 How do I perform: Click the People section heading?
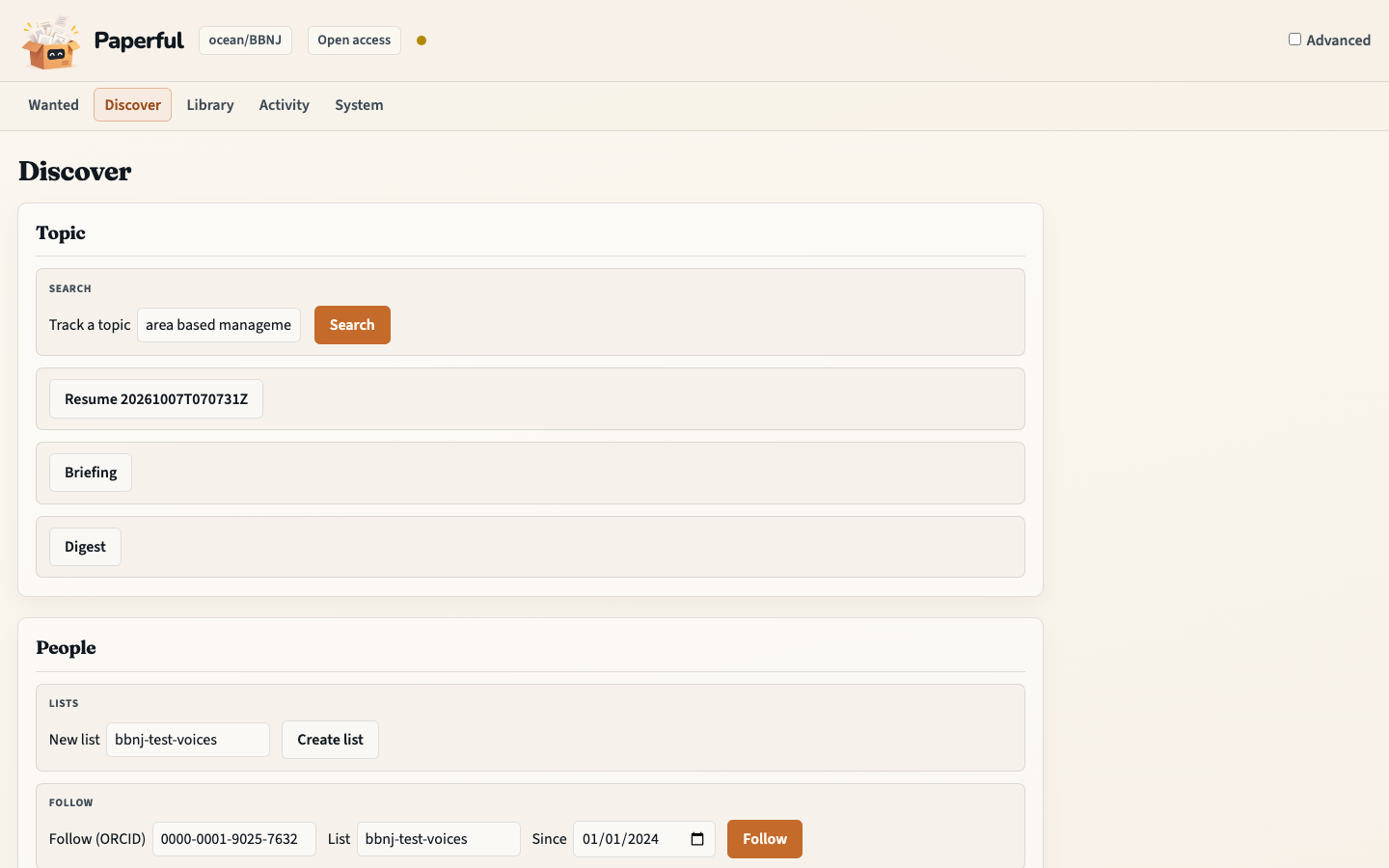[66, 648]
